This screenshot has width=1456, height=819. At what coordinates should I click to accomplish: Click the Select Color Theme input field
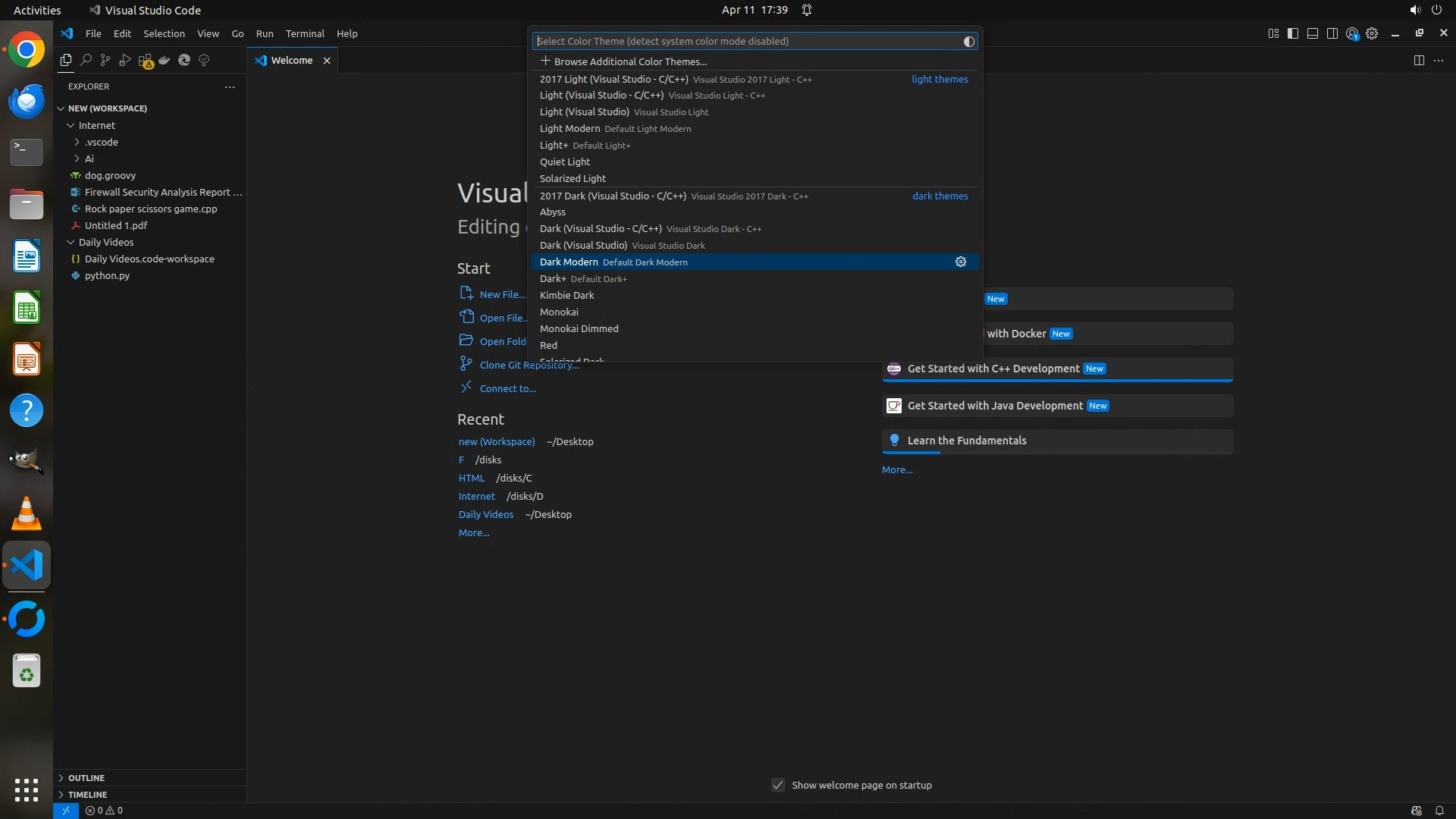747,41
